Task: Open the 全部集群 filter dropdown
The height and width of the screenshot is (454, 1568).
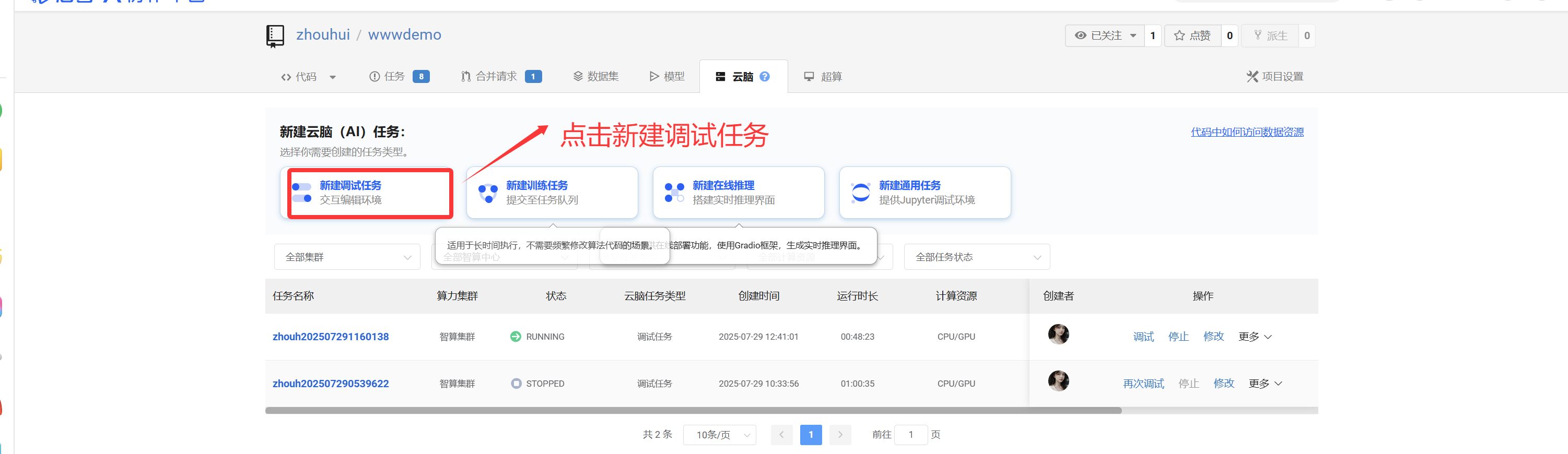Action: pyautogui.click(x=347, y=257)
